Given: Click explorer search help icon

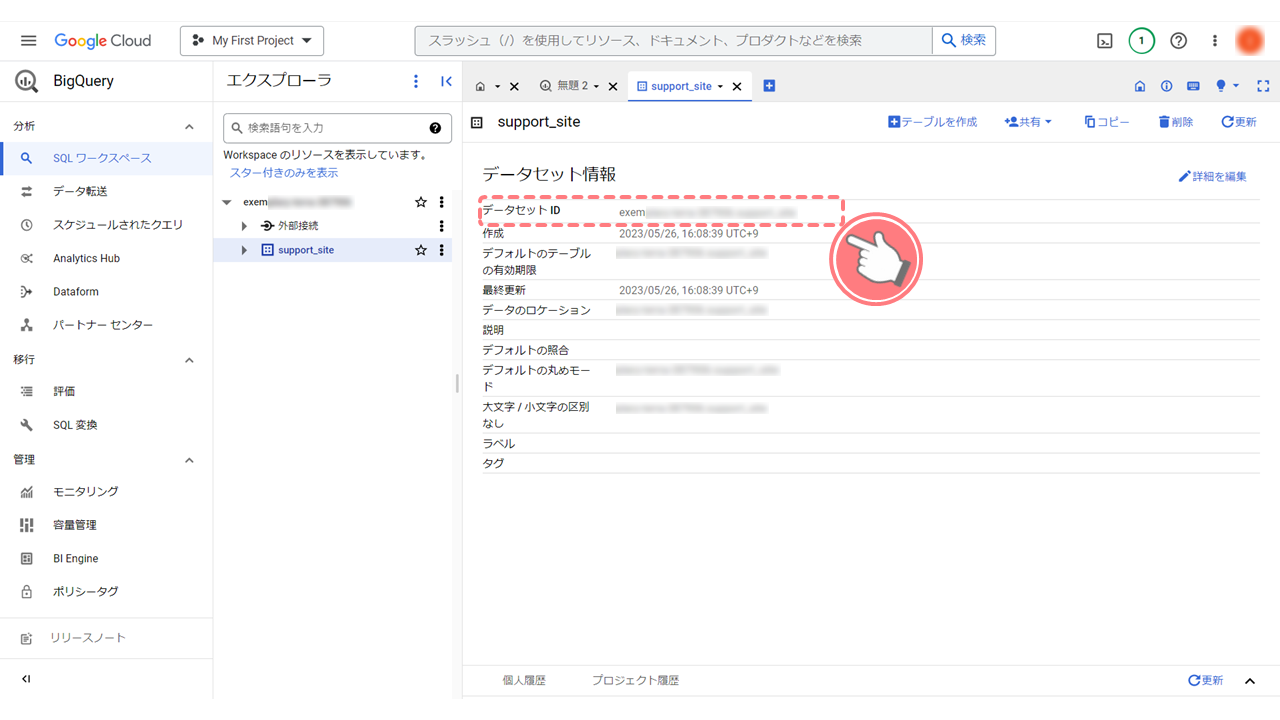Looking at the screenshot, I should 435,128.
